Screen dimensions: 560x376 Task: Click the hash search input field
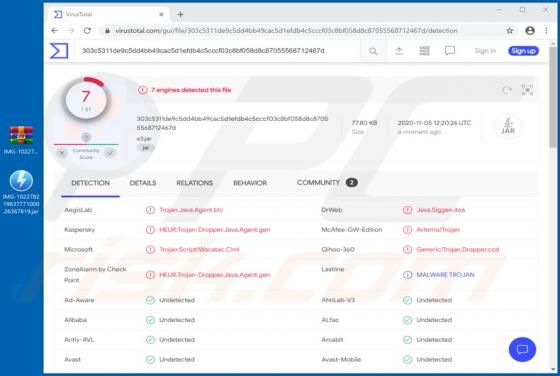coord(218,51)
